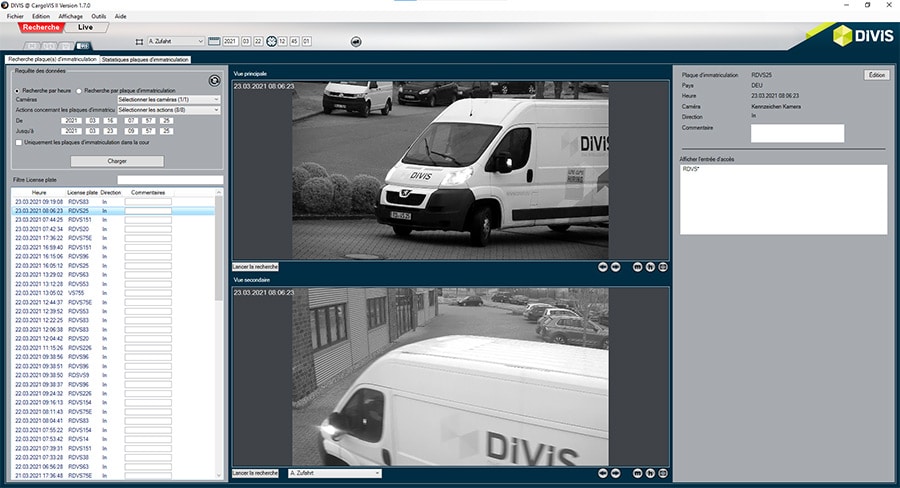Click the toolbar year field 2021
The image size is (900, 488).
[x=230, y=41]
